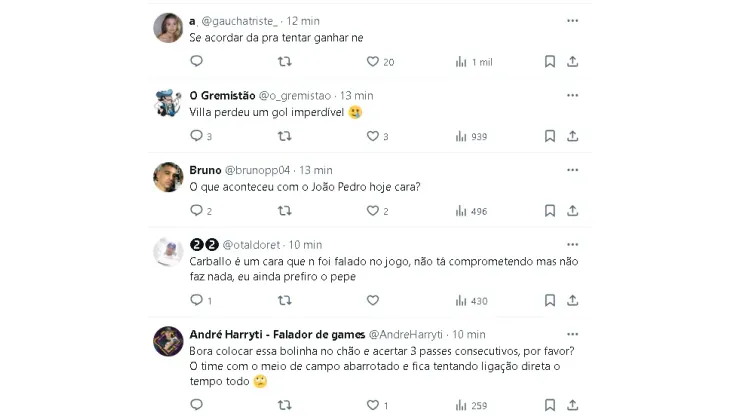Open @brunopp04 profile link
Screen dimensions: 740x416
click(x=260, y=170)
